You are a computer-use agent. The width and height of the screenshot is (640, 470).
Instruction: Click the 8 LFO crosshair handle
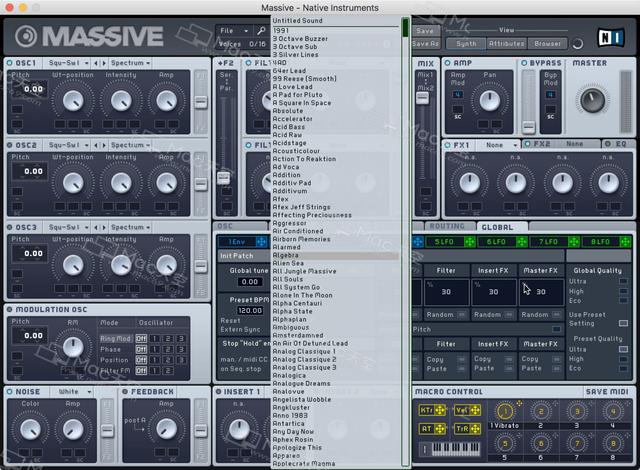[x=625, y=242]
